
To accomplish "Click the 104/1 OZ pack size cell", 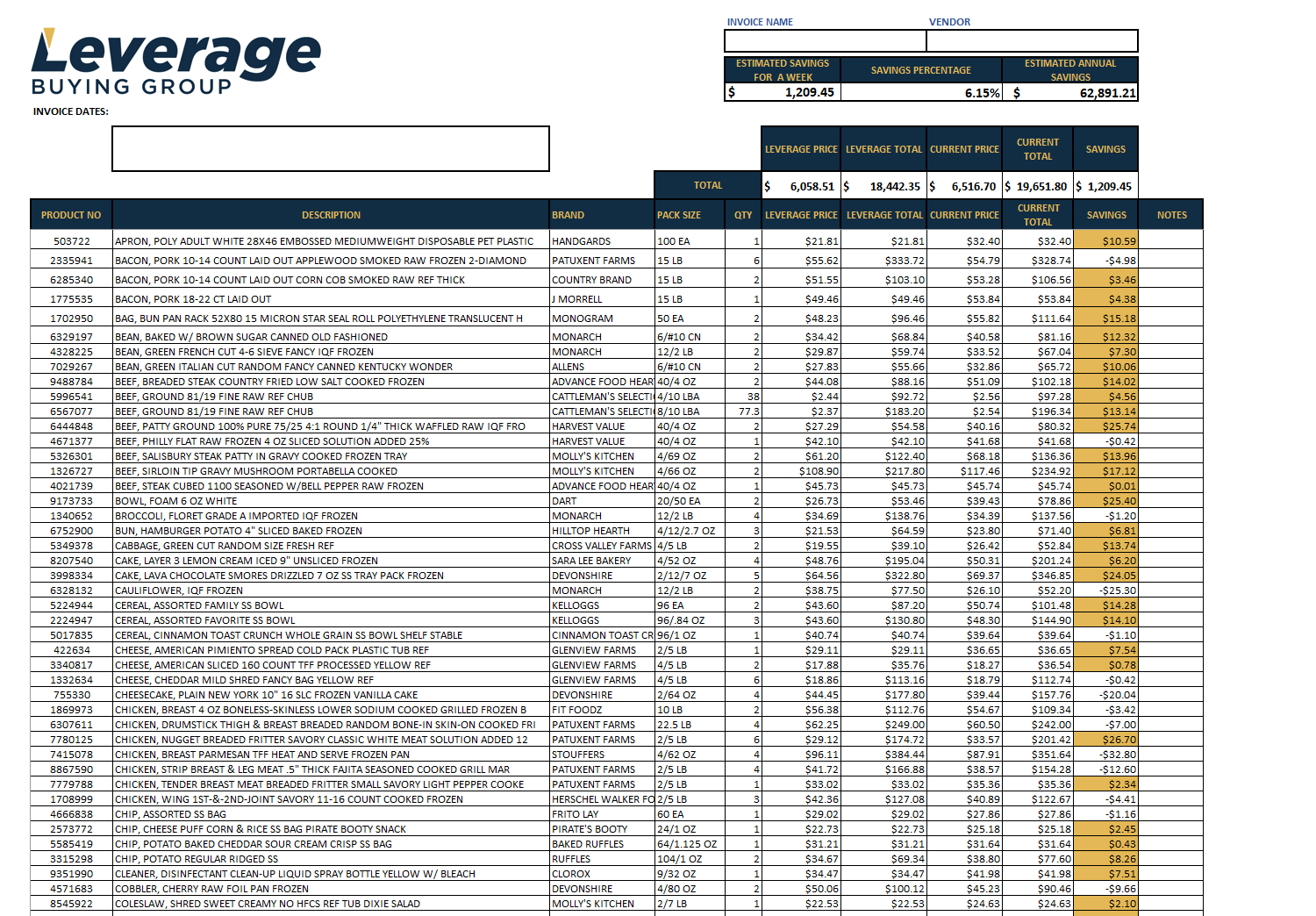I will tap(690, 859).
